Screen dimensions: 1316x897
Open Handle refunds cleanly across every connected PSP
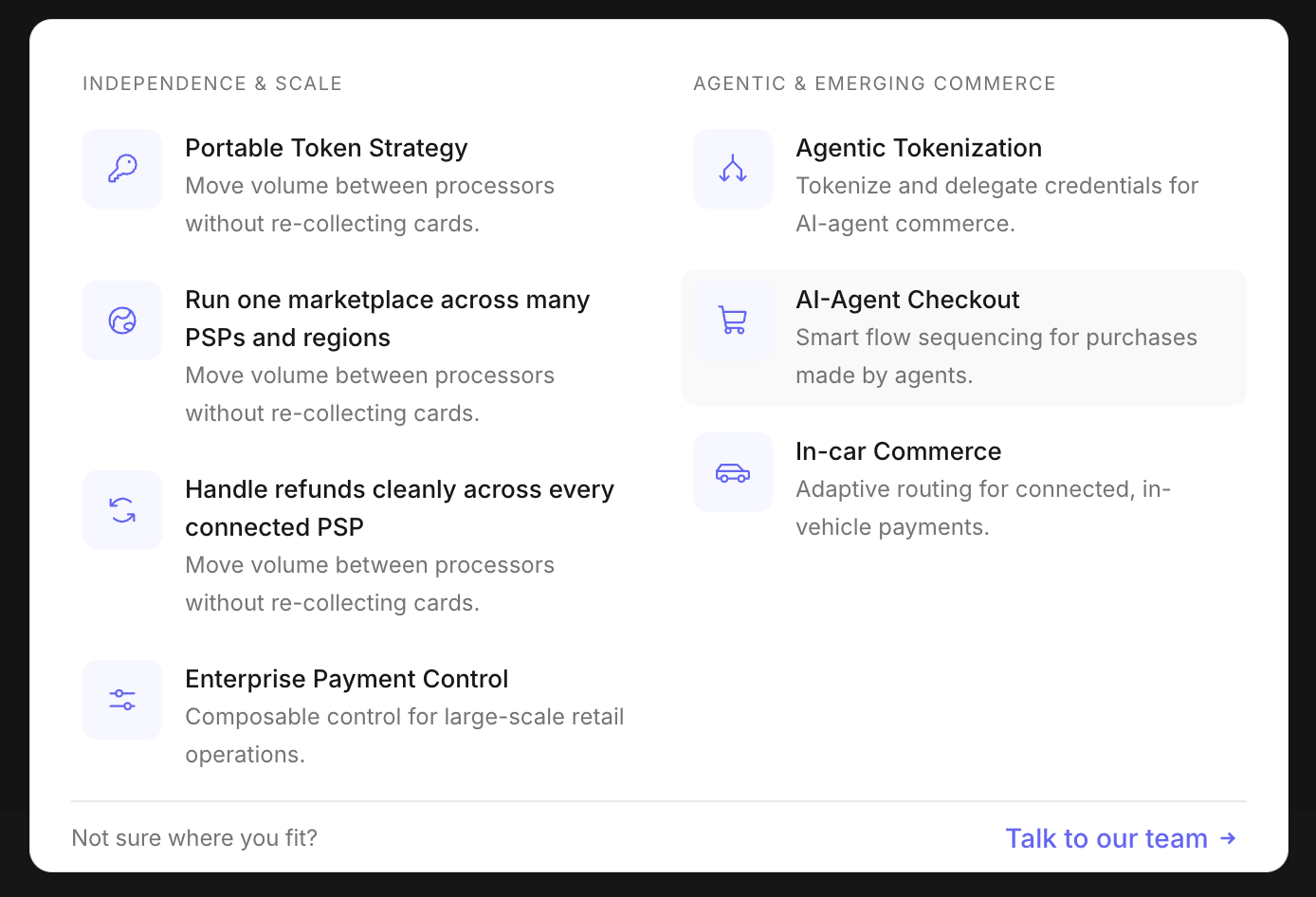[x=354, y=546]
